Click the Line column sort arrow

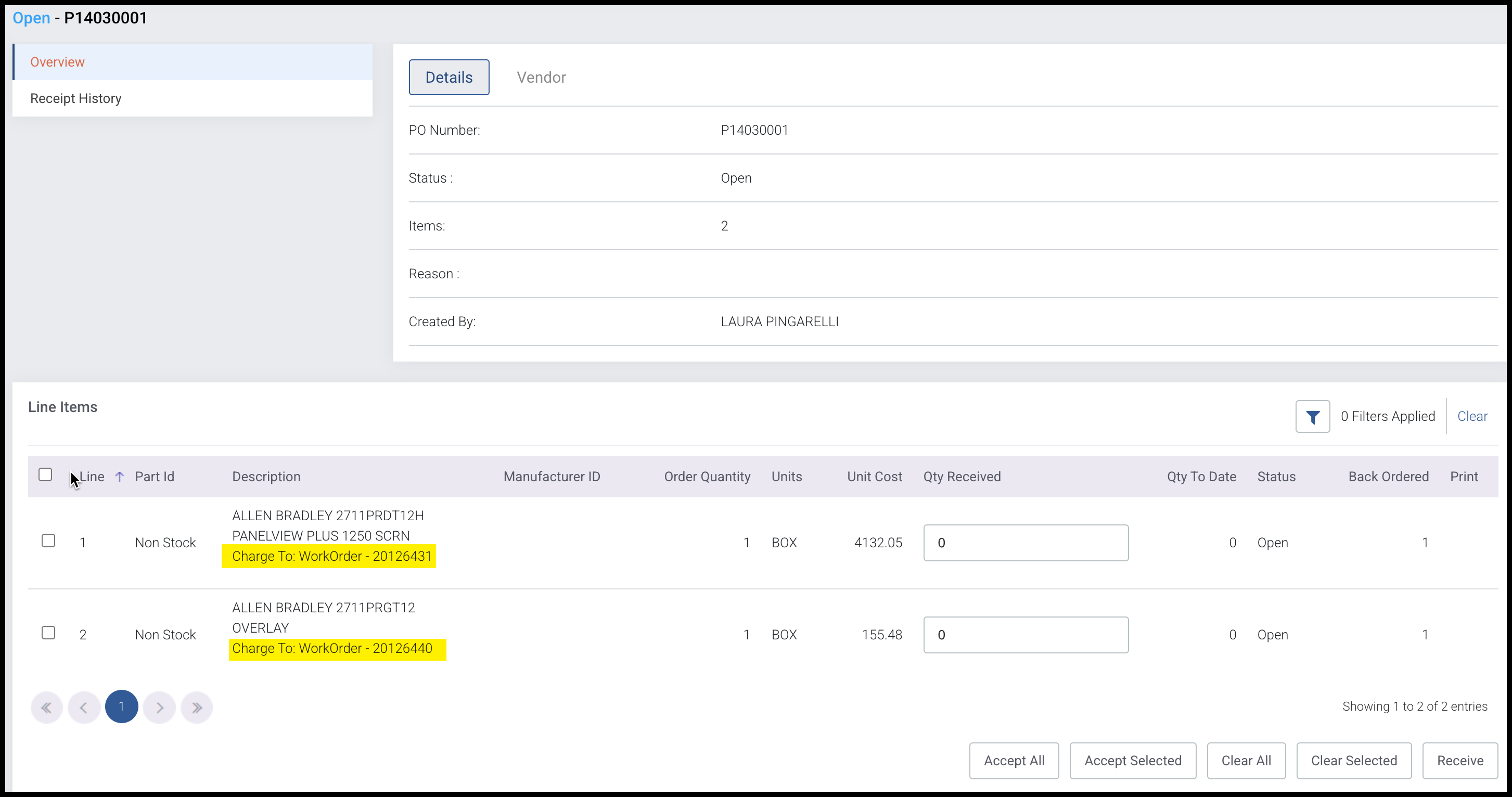[119, 477]
